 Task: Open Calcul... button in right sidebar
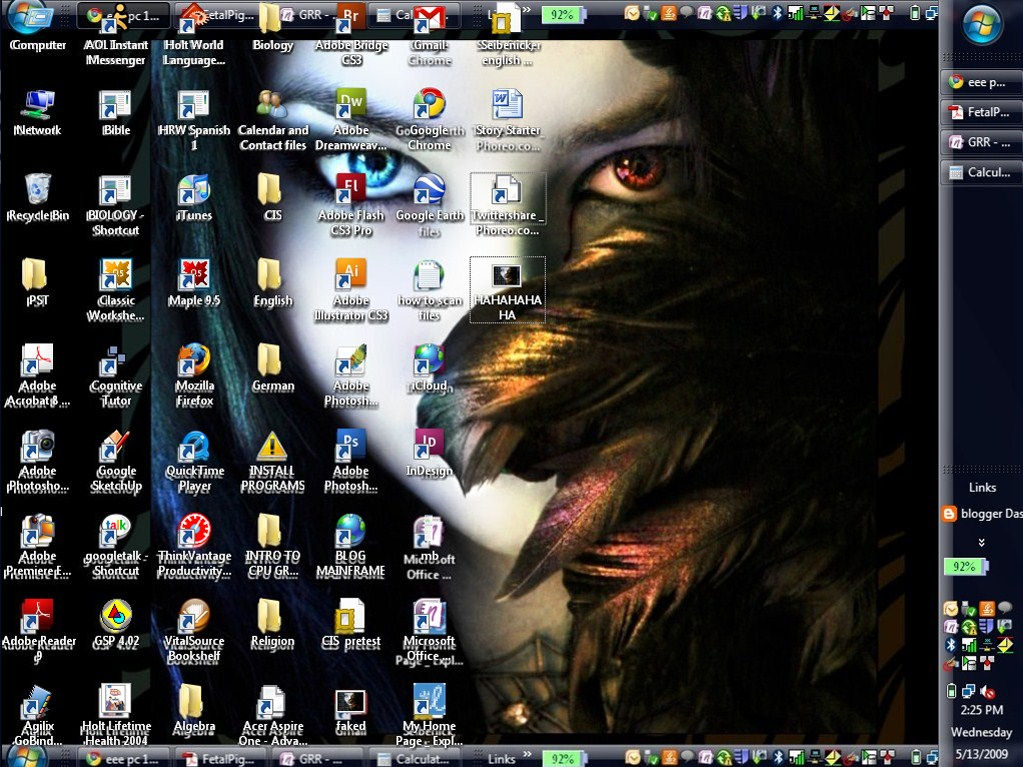[x=981, y=172]
